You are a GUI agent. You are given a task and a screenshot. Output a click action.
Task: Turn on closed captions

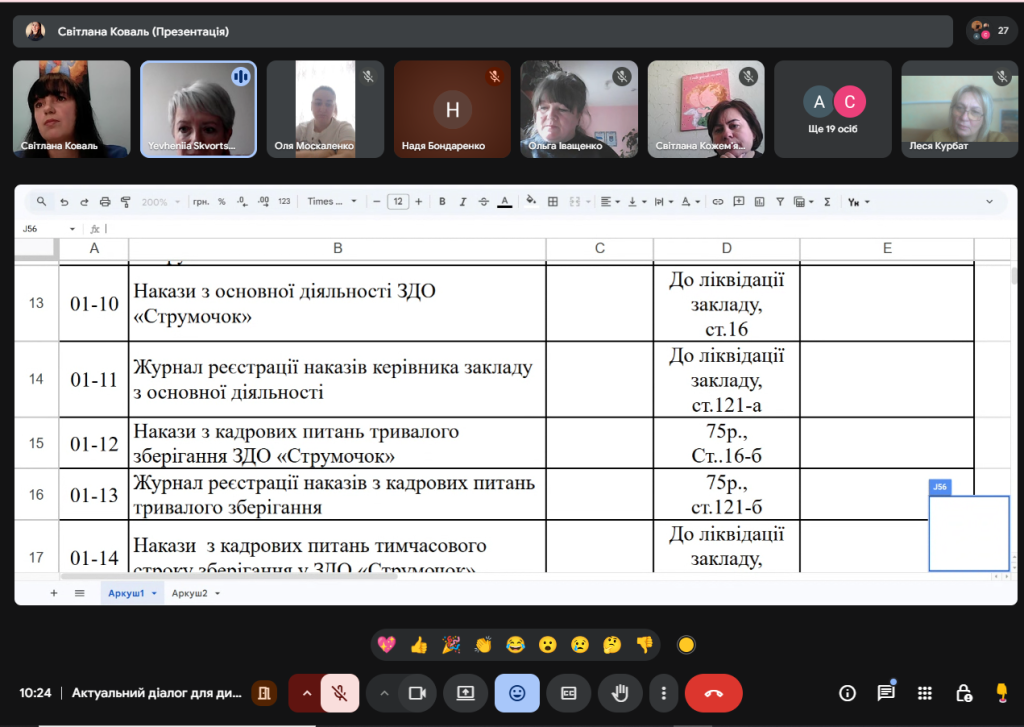[x=569, y=693]
